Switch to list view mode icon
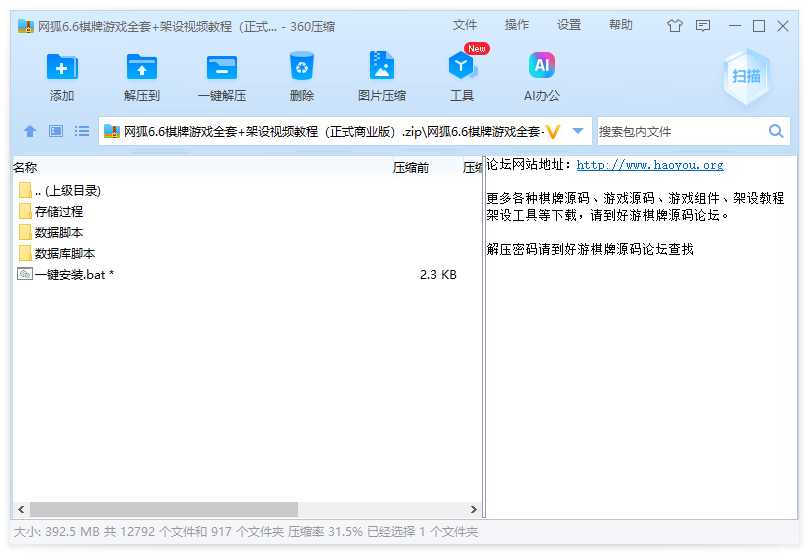 (x=82, y=131)
